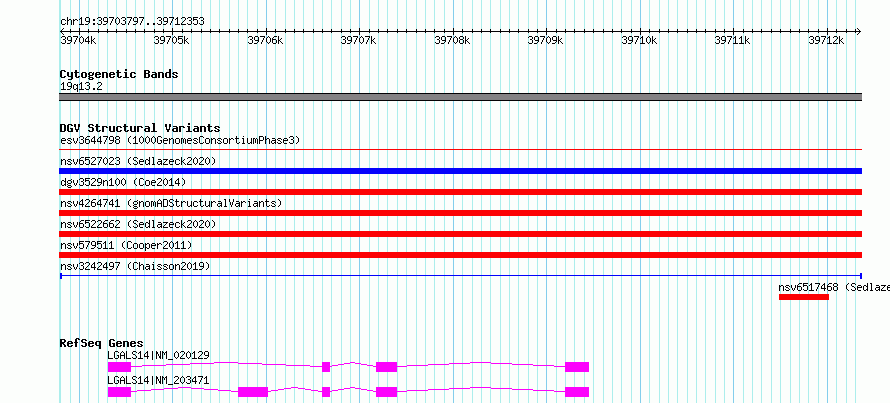Click the RefSeq Genes track title
Viewport: 890px width, 403px height.
pos(102,343)
